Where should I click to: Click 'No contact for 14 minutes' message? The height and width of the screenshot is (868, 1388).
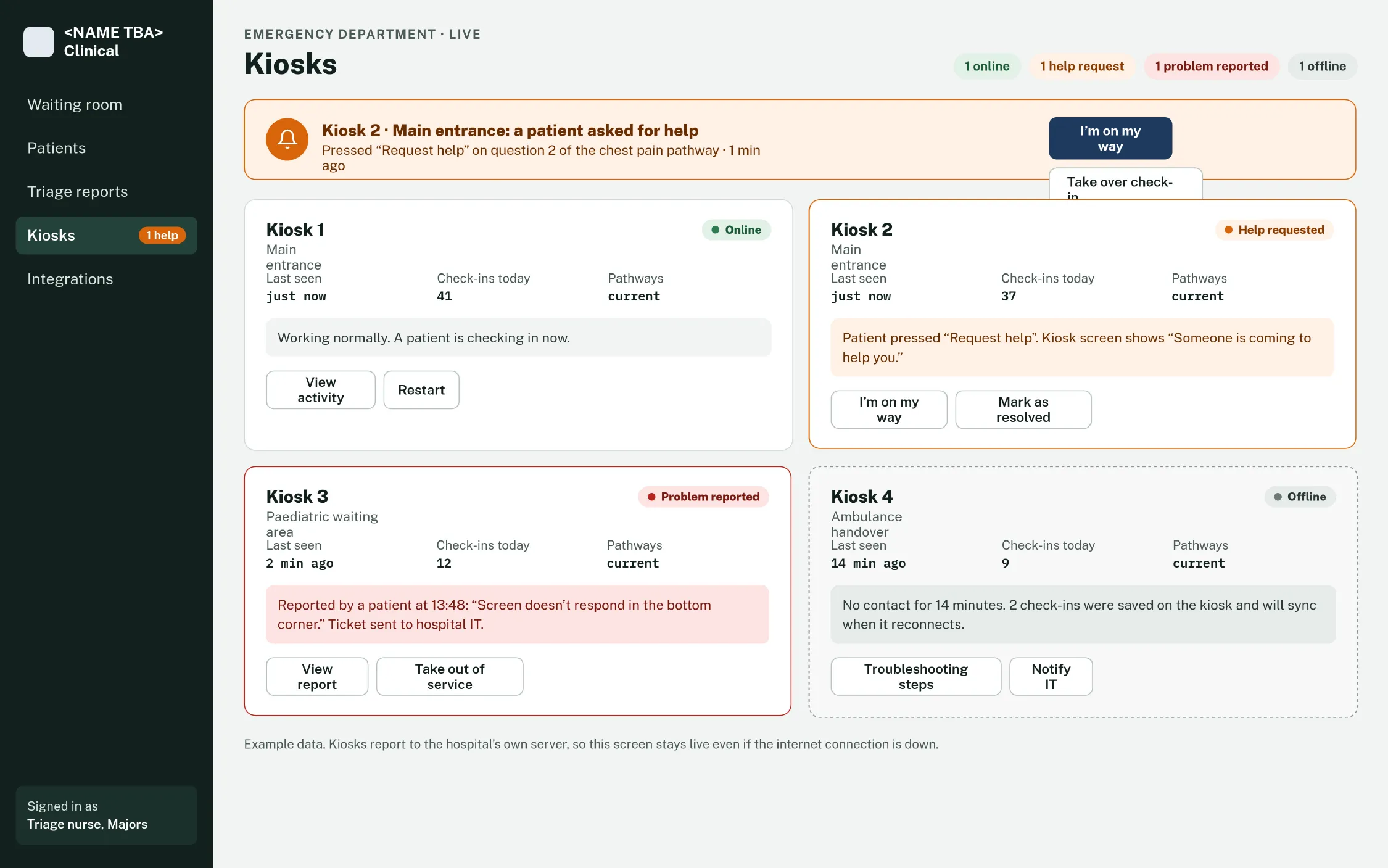click(x=1083, y=615)
